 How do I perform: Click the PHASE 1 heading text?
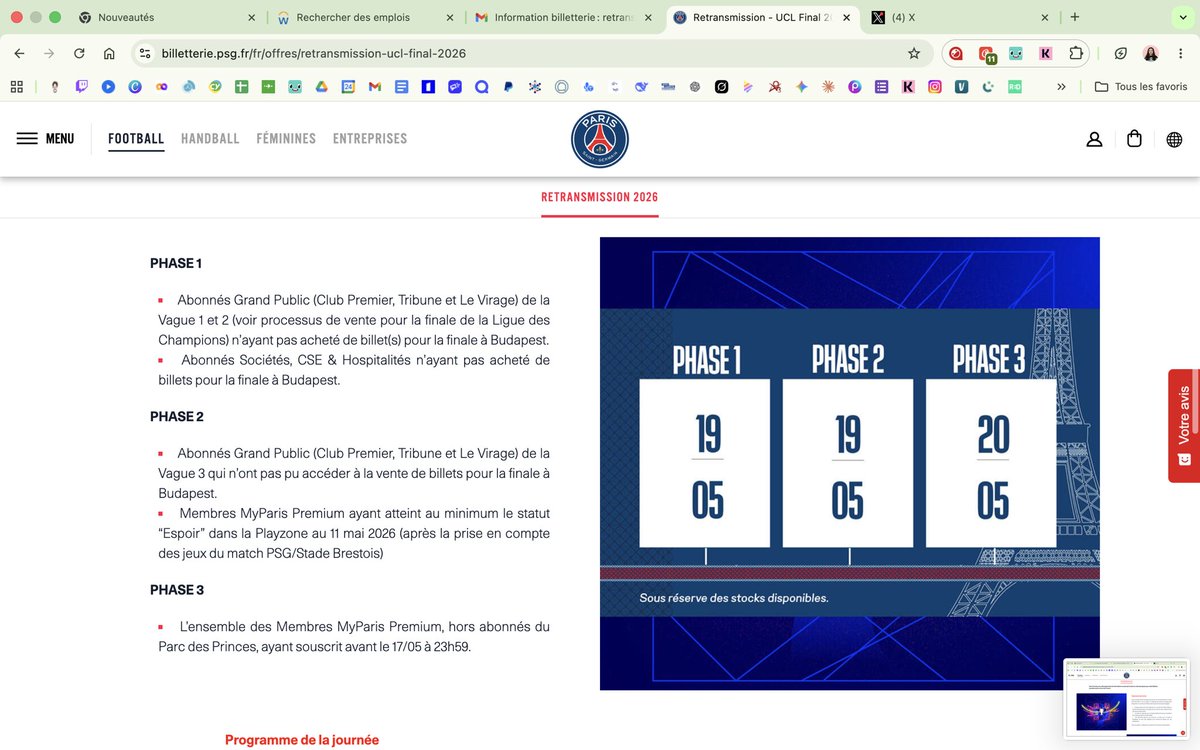pos(176,263)
